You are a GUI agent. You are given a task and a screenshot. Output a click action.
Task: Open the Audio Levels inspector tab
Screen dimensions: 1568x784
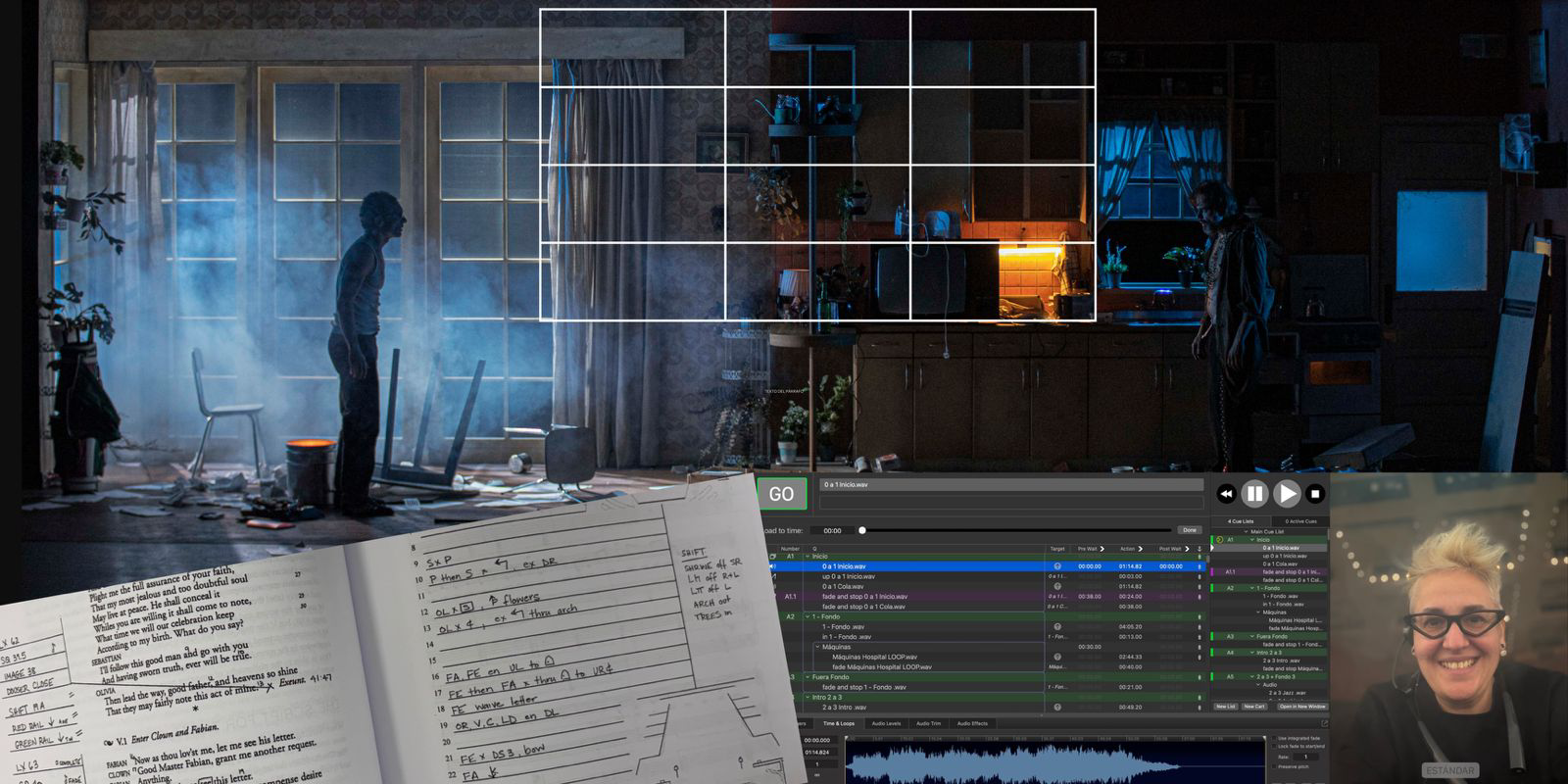[x=886, y=723]
